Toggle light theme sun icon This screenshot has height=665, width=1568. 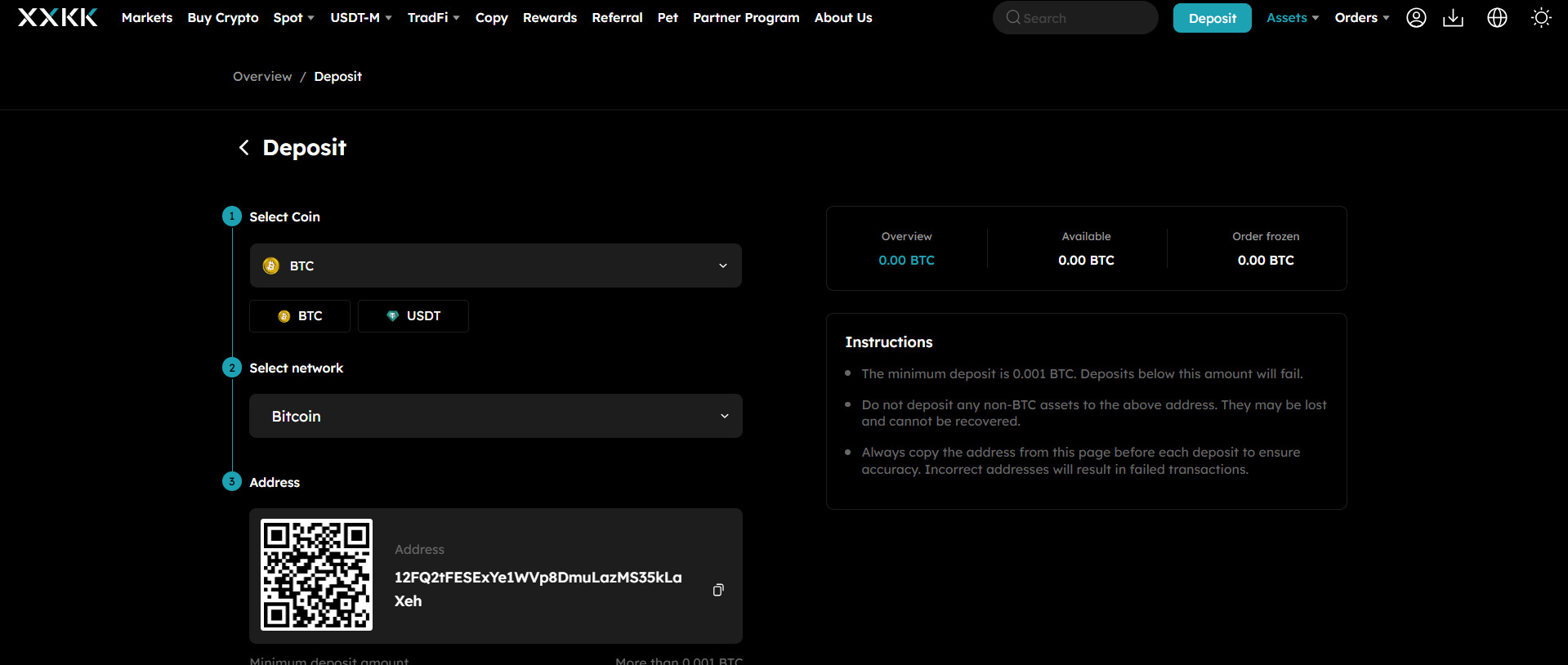[1541, 18]
